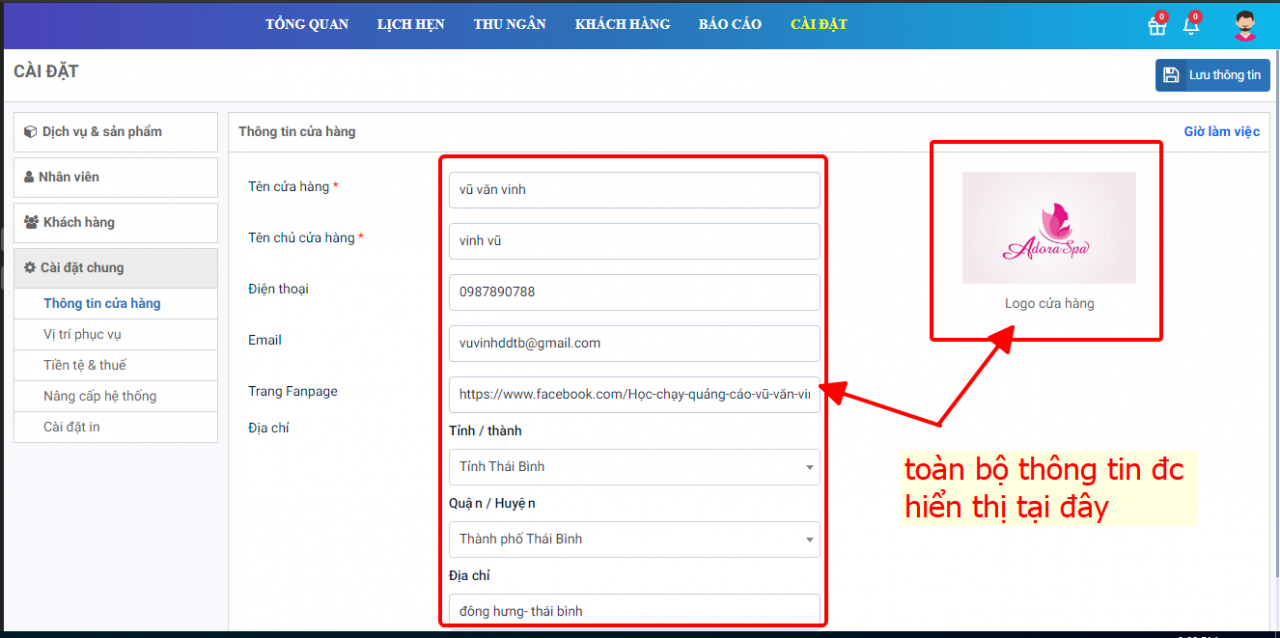Click the Giờ làm việc link
1280x638 pixels.
[x=1221, y=132]
